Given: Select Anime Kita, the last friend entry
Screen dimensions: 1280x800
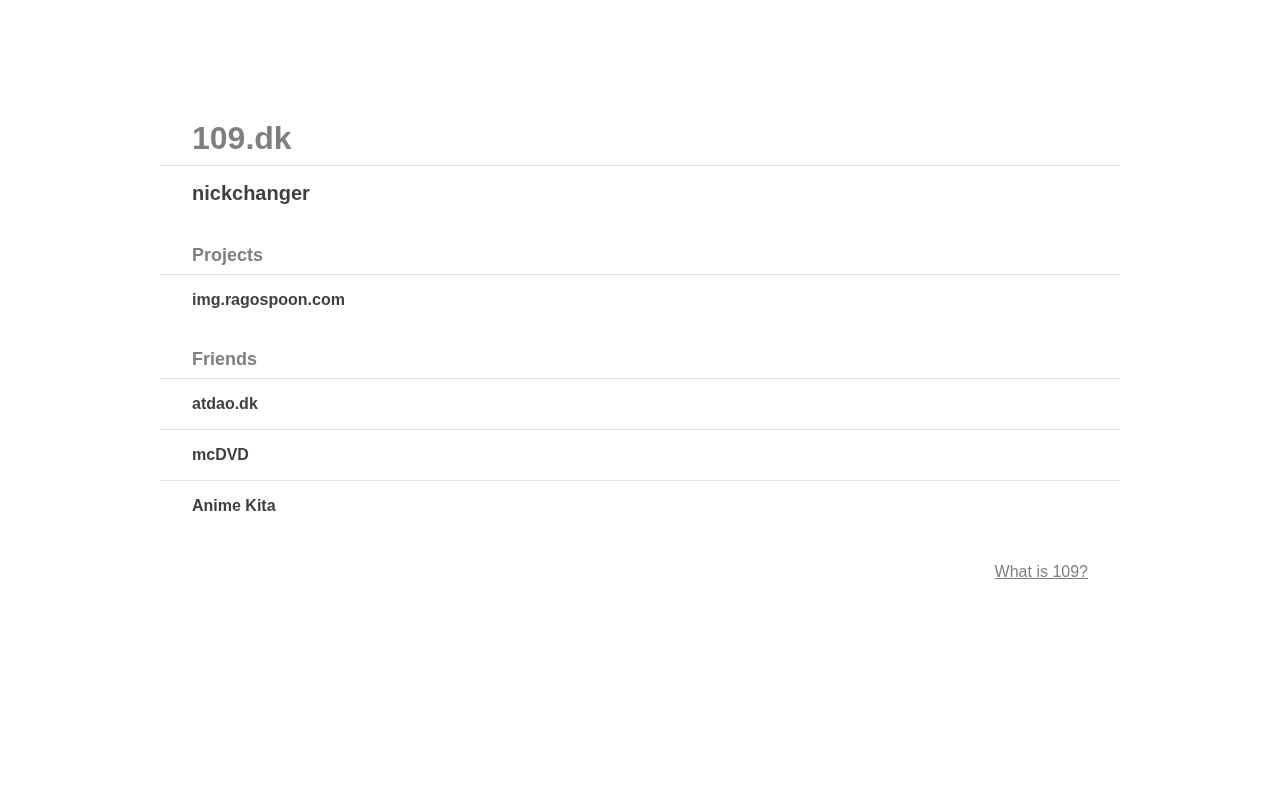Looking at the screenshot, I should (x=233, y=505).
